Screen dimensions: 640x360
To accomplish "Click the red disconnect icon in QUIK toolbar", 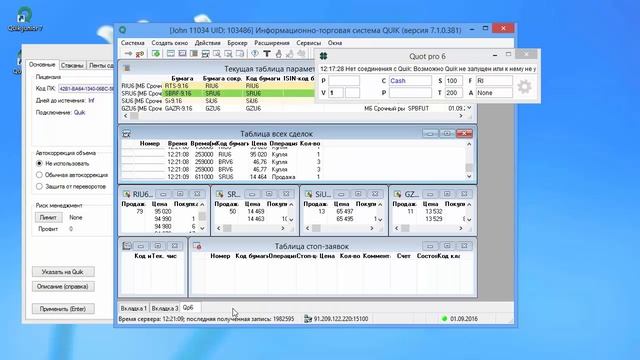I will (x=140, y=53).
